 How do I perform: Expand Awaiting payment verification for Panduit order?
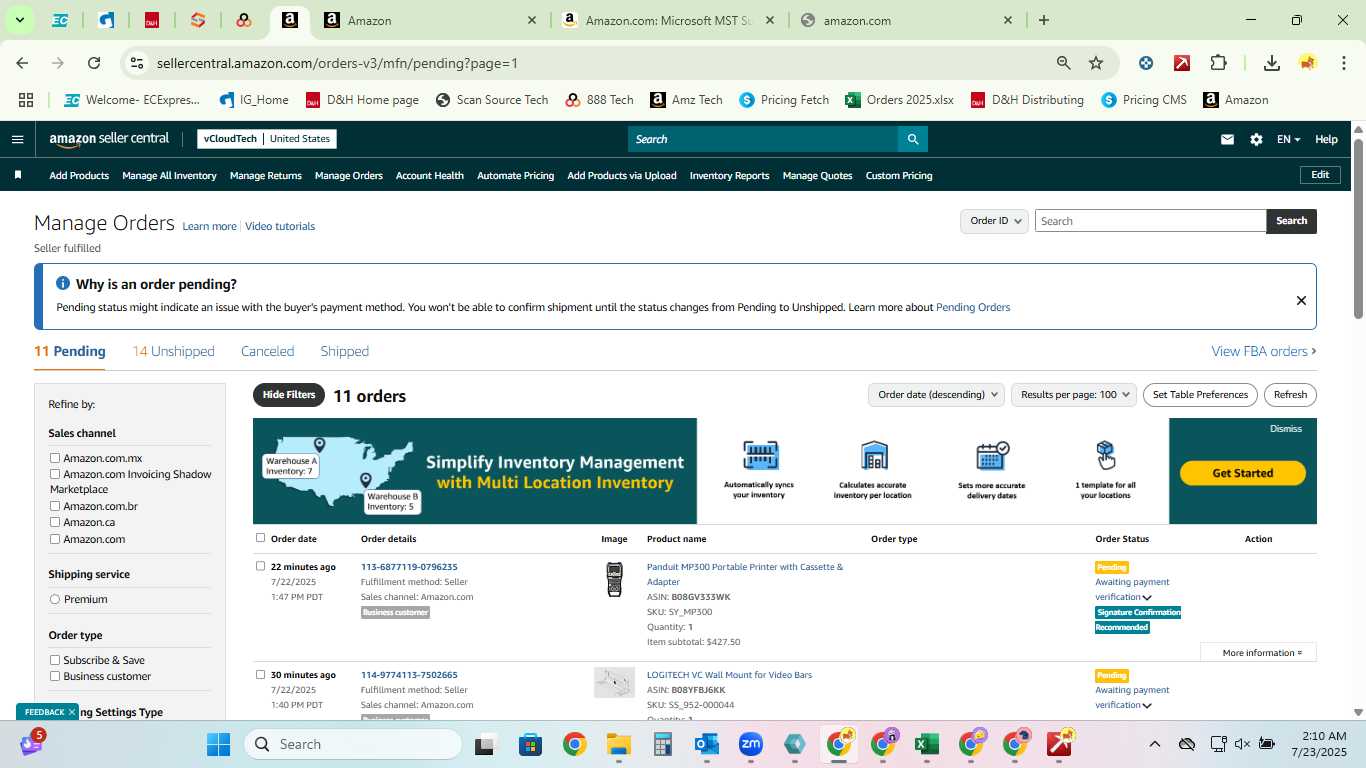[1147, 598]
